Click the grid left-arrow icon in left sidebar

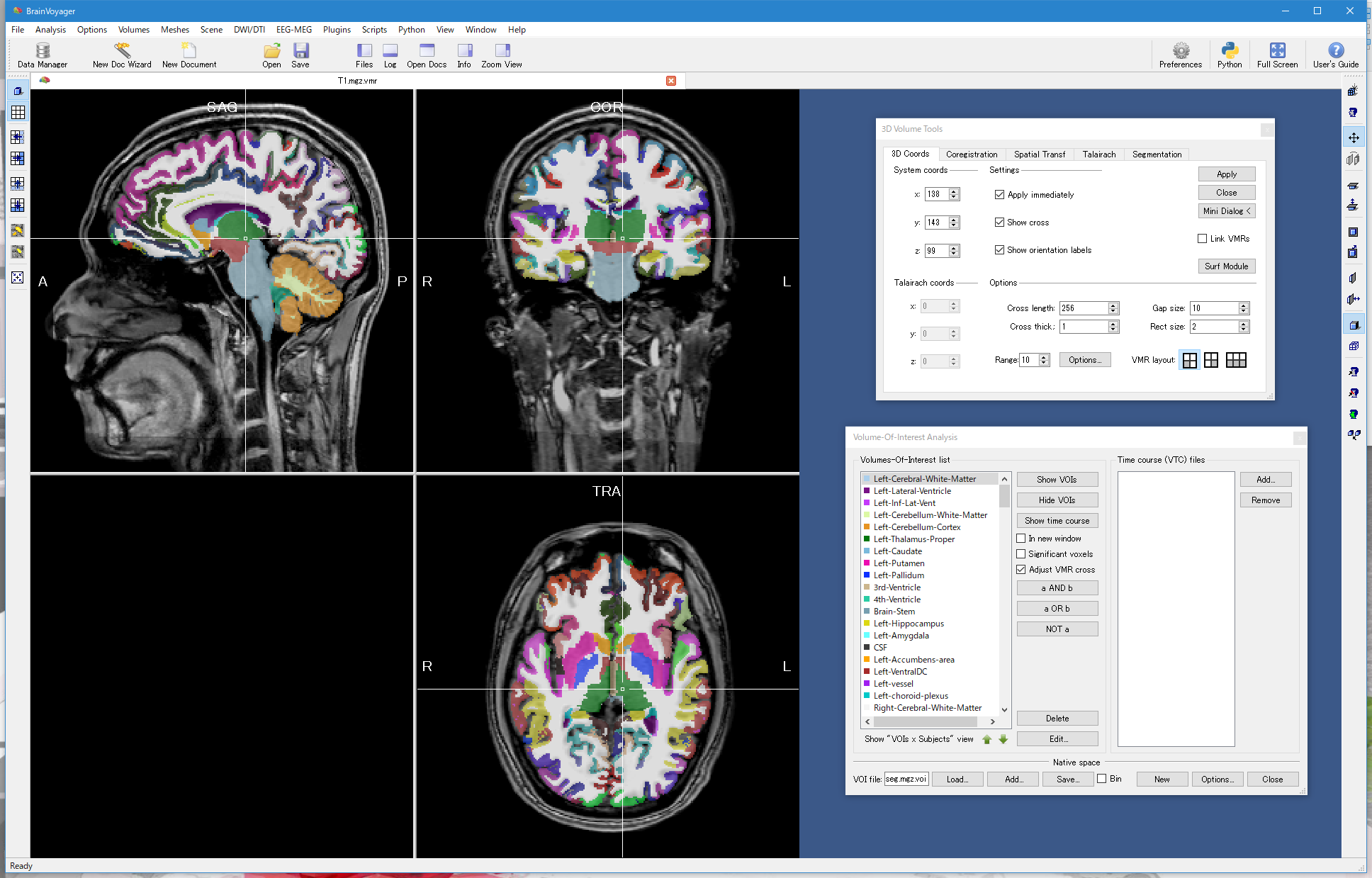[x=18, y=137]
